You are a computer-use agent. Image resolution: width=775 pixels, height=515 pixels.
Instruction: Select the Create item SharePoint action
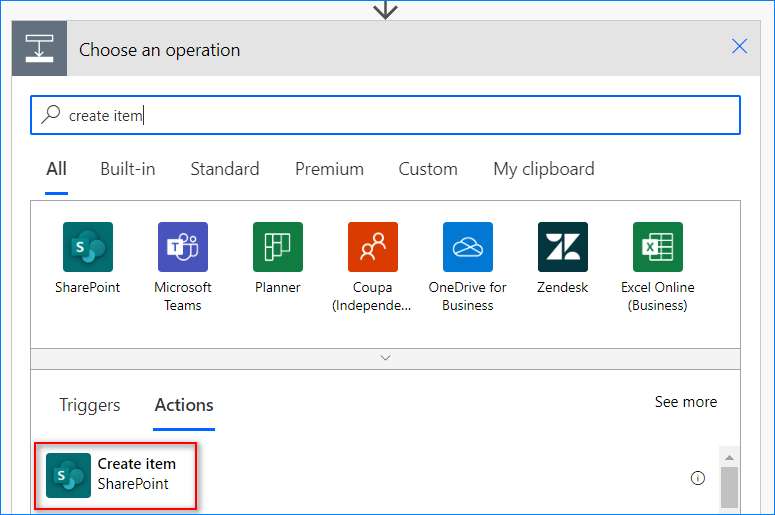(116, 475)
